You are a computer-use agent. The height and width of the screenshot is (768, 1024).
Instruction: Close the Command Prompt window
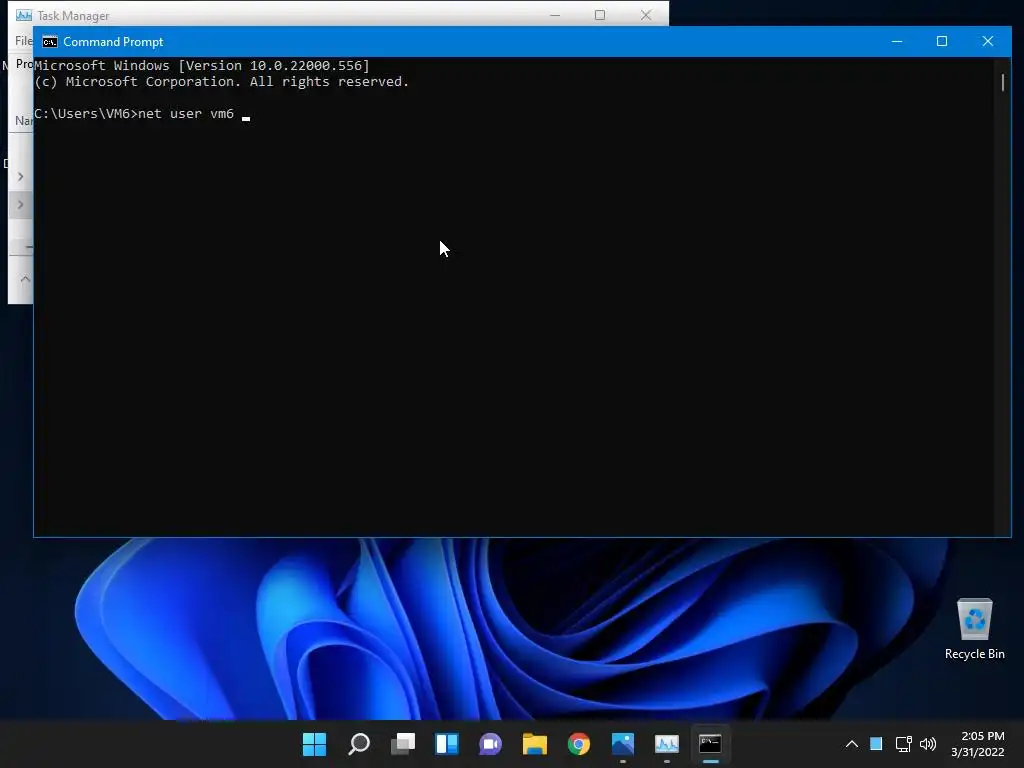(x=987, y=41)
